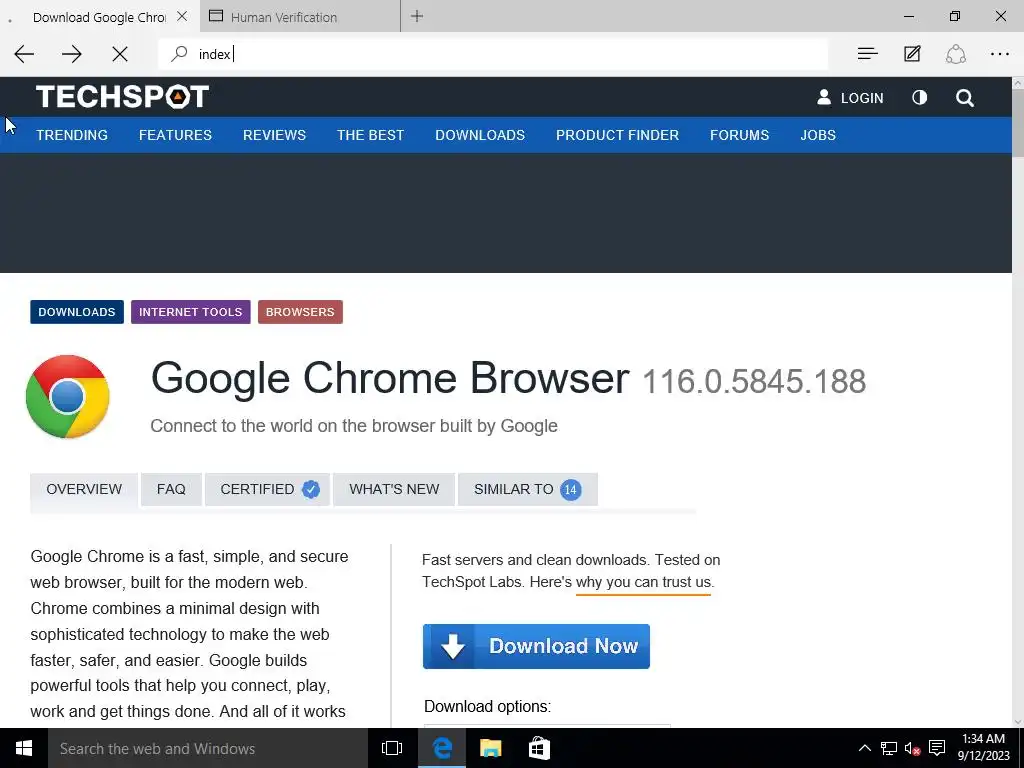Viewport: 1024px width, 768px height.
Task: Open the TechSpot LOGIN link
Action: pyautogui.click(x=850, y=98)
